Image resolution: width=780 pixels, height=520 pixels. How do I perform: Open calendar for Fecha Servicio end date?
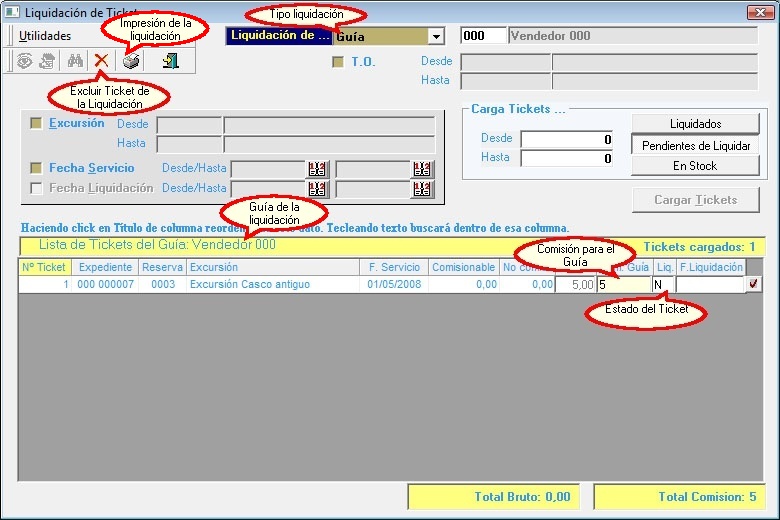(423, 169)
